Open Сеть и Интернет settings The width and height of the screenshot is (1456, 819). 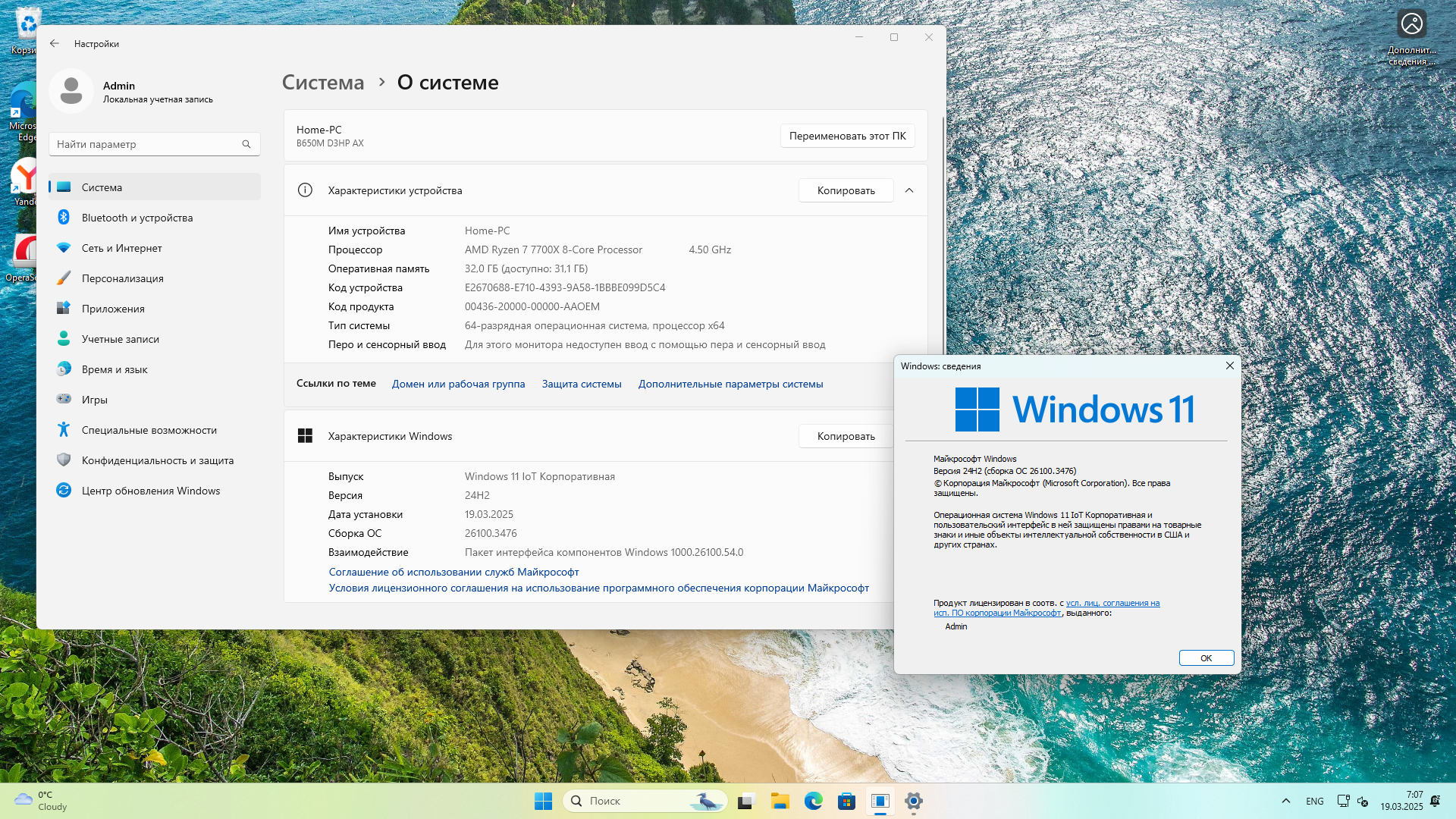121,248
